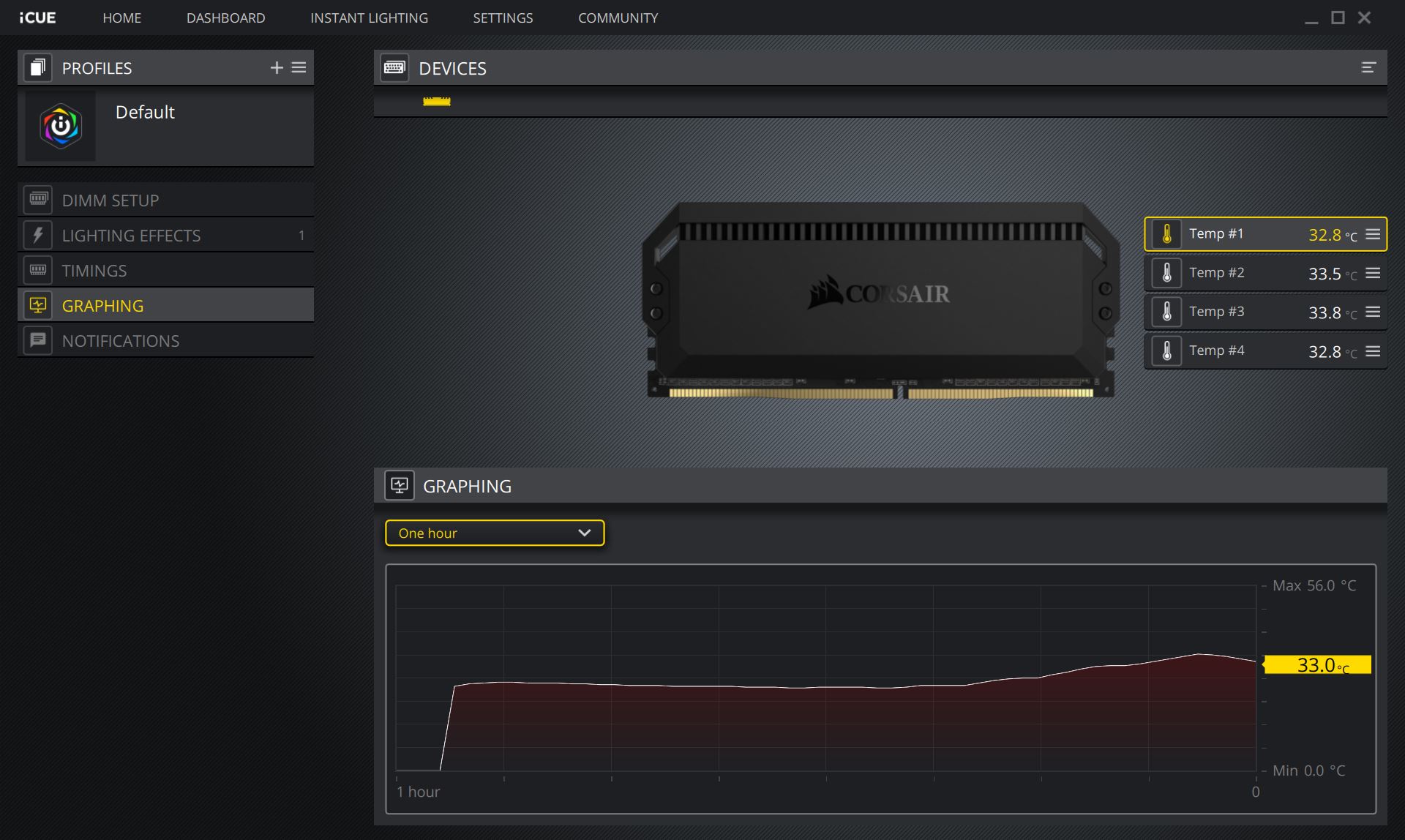Viewport: 1405px width, 840px height.
Task: Open the devices panel menu icon
Action: tap(1368, 68)
